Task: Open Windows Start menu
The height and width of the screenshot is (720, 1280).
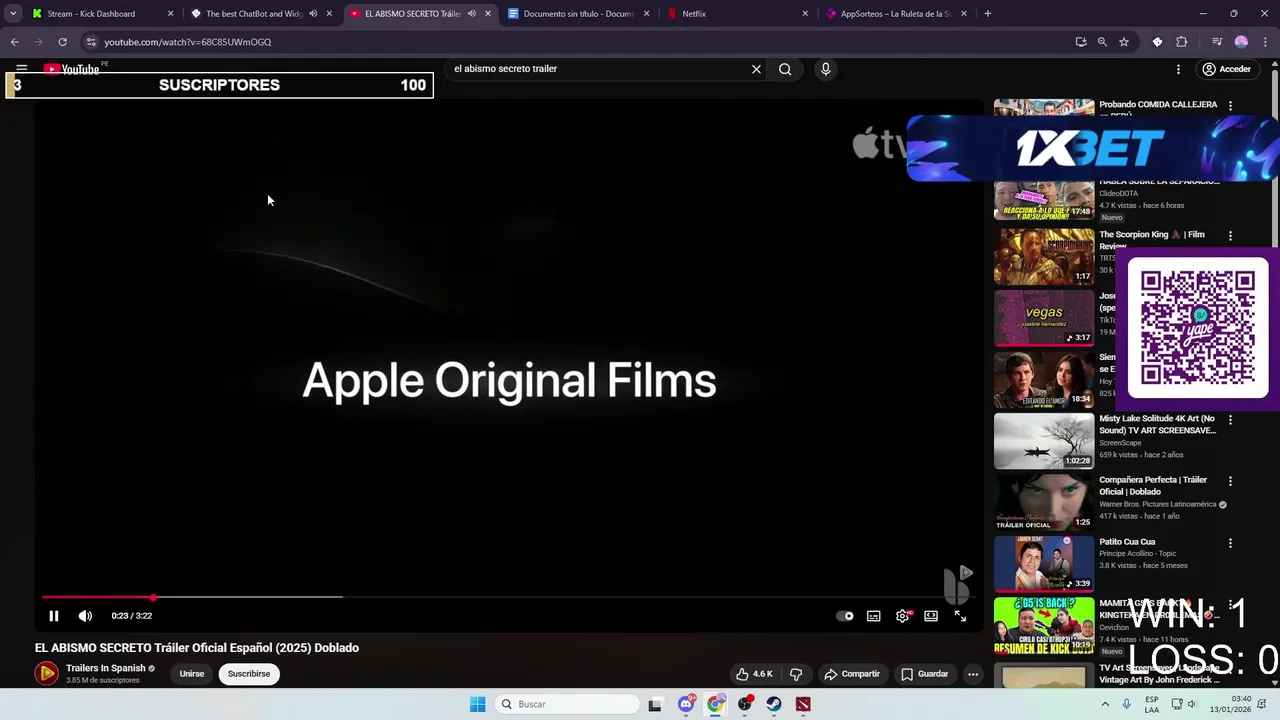Action: click(x=478, y=704)
